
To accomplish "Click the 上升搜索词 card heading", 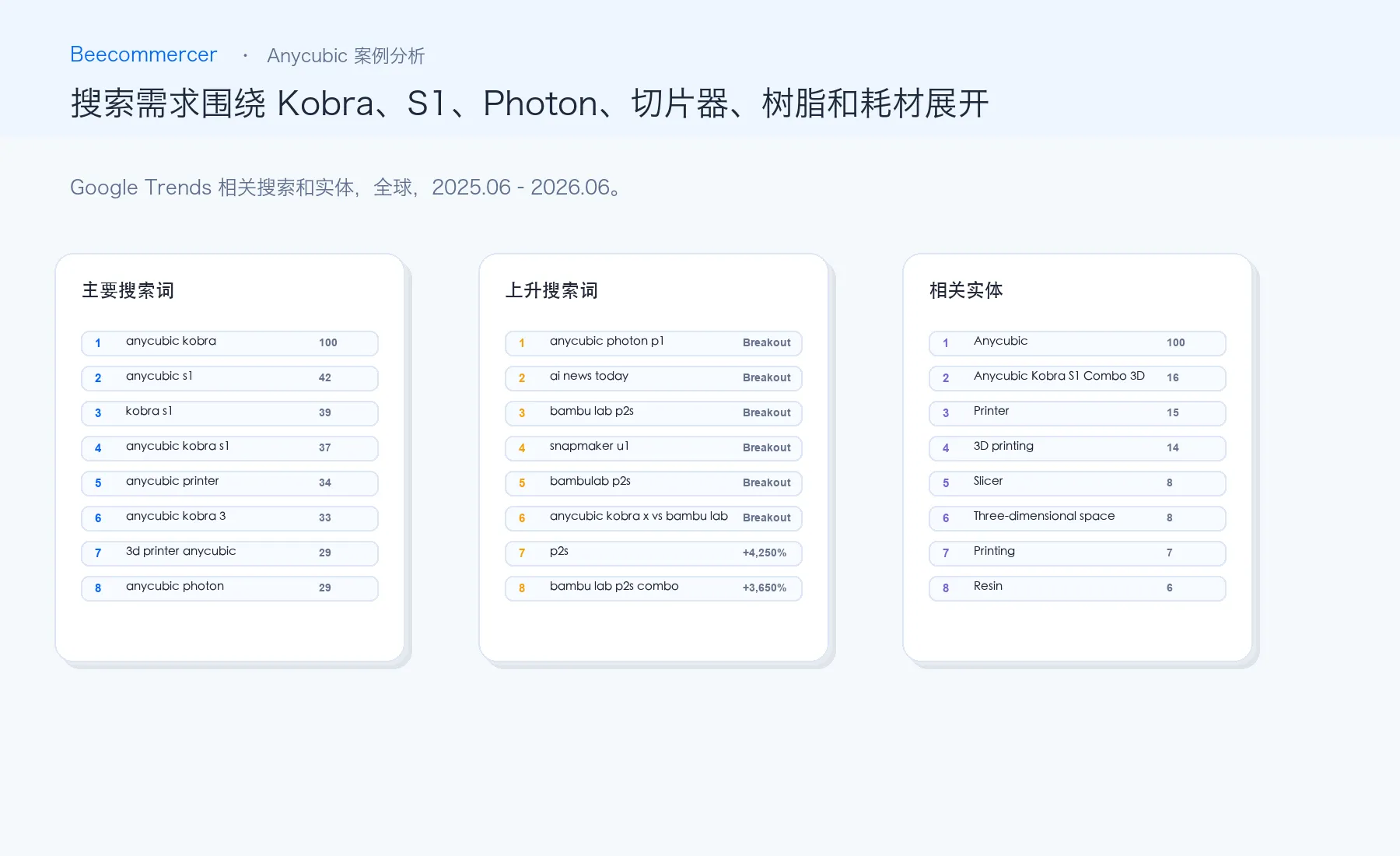I will coord(551,290).
